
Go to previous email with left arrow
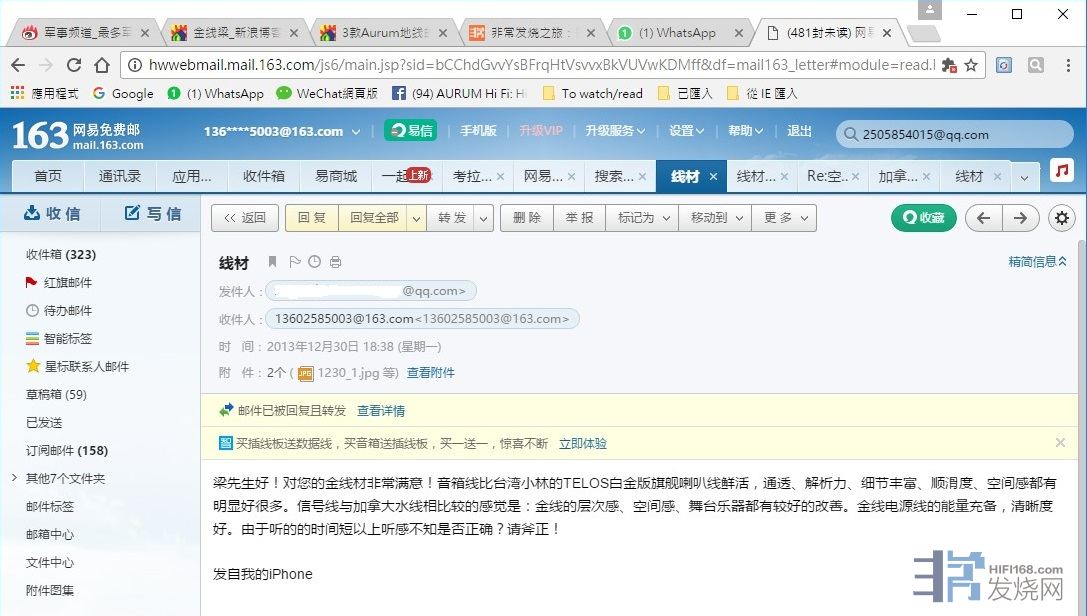click(984, 218)
